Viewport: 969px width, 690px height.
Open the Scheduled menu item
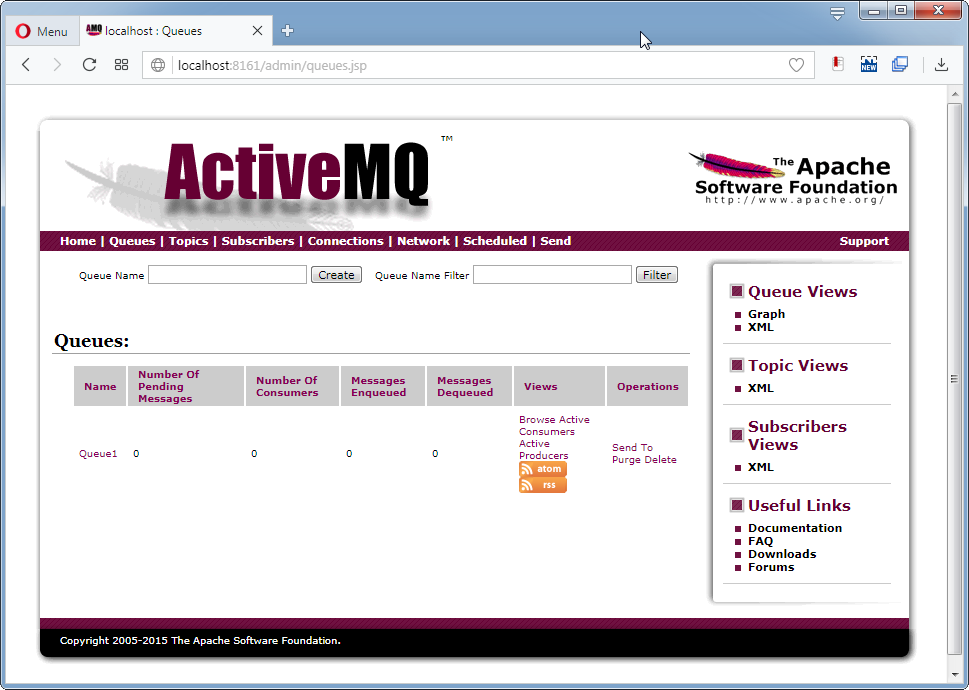click(x=495, y=241)
